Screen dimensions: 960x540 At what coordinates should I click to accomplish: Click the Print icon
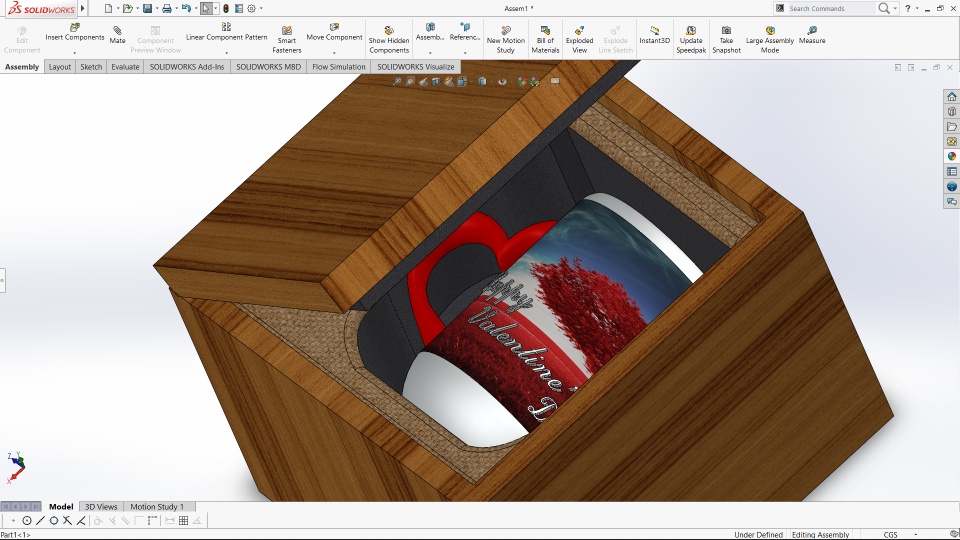tap(167, 9)
